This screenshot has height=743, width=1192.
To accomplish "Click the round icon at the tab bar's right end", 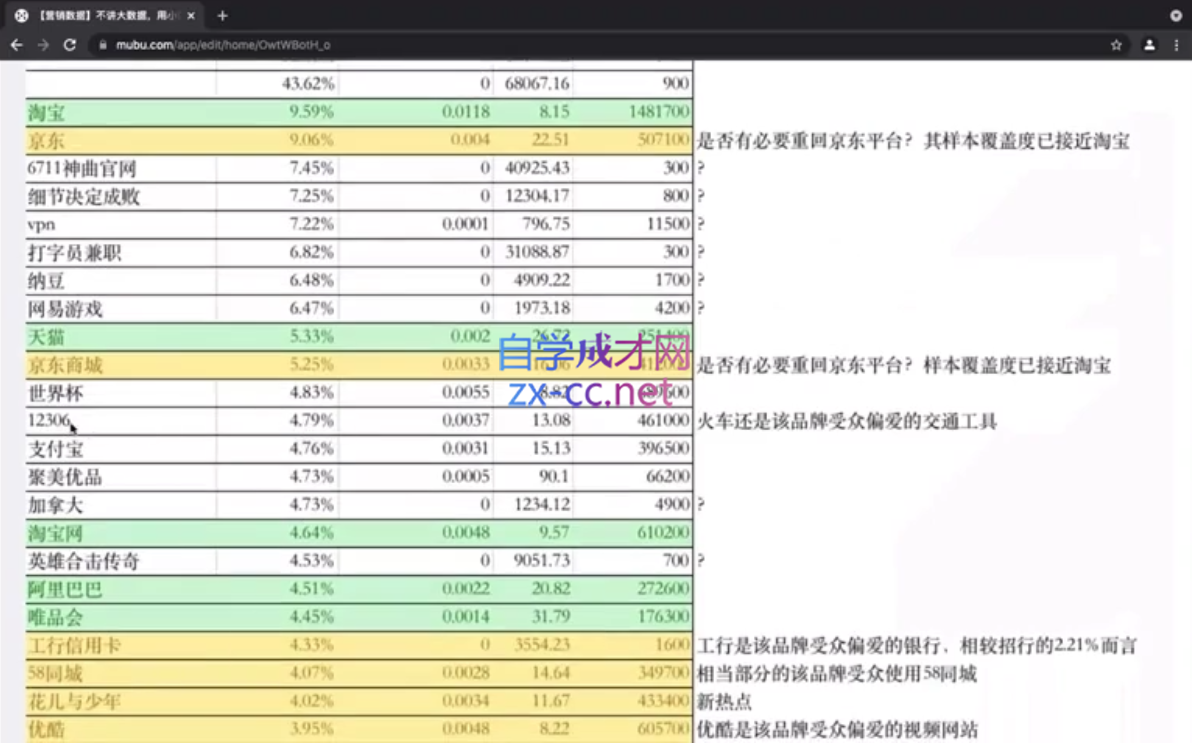I will (1176, 15).
